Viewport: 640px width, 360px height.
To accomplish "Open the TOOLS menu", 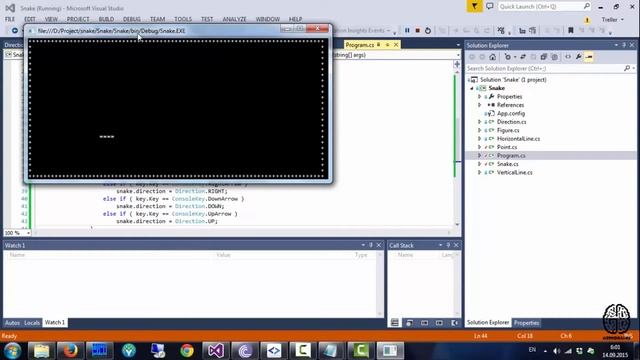I will pyautogui.click(x=183, y=19).
